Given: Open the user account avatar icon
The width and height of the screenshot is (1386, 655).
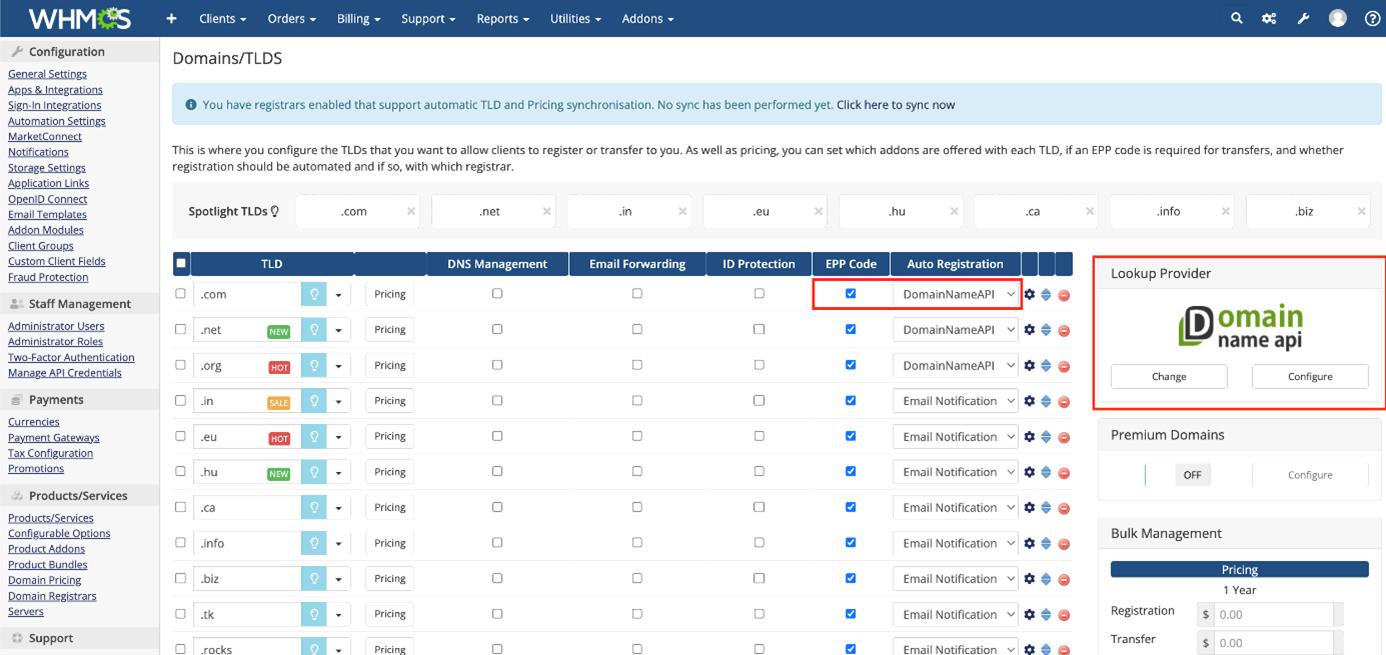Looking at the screenshot, I should point(1338,18).
